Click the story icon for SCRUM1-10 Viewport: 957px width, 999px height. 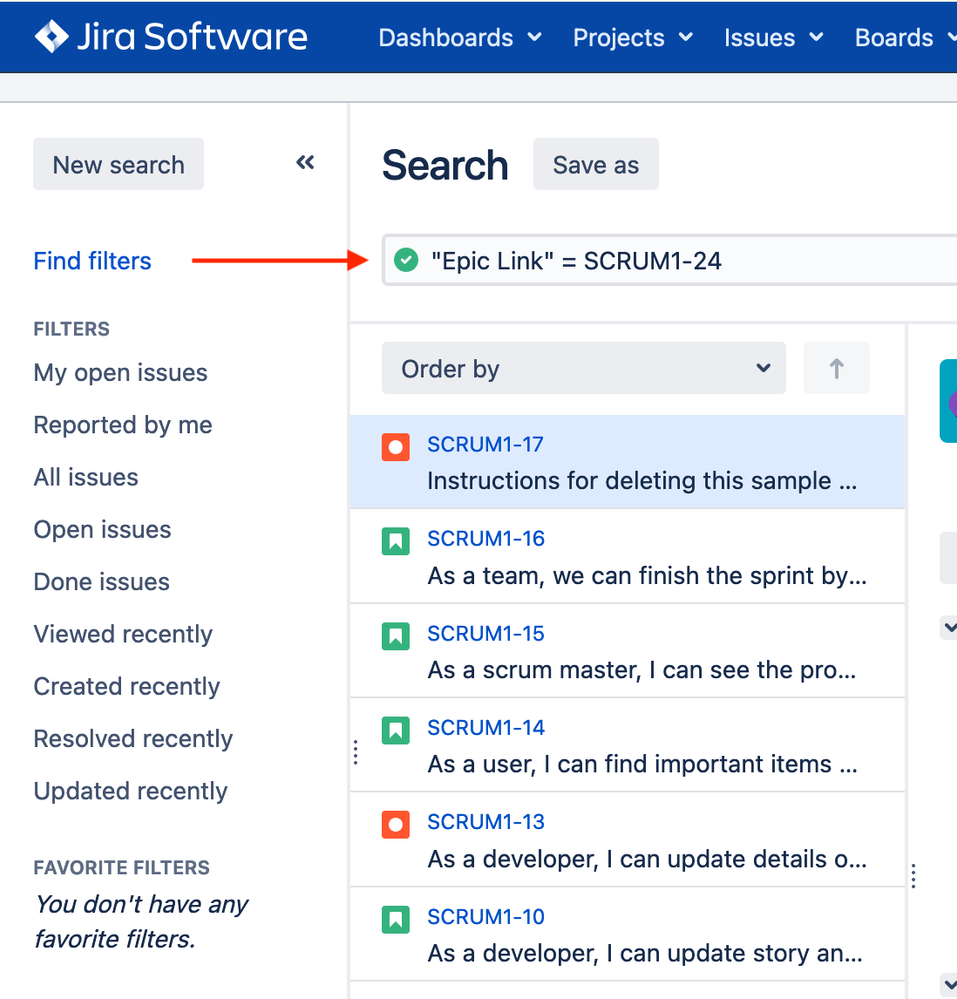click(396, 919)
